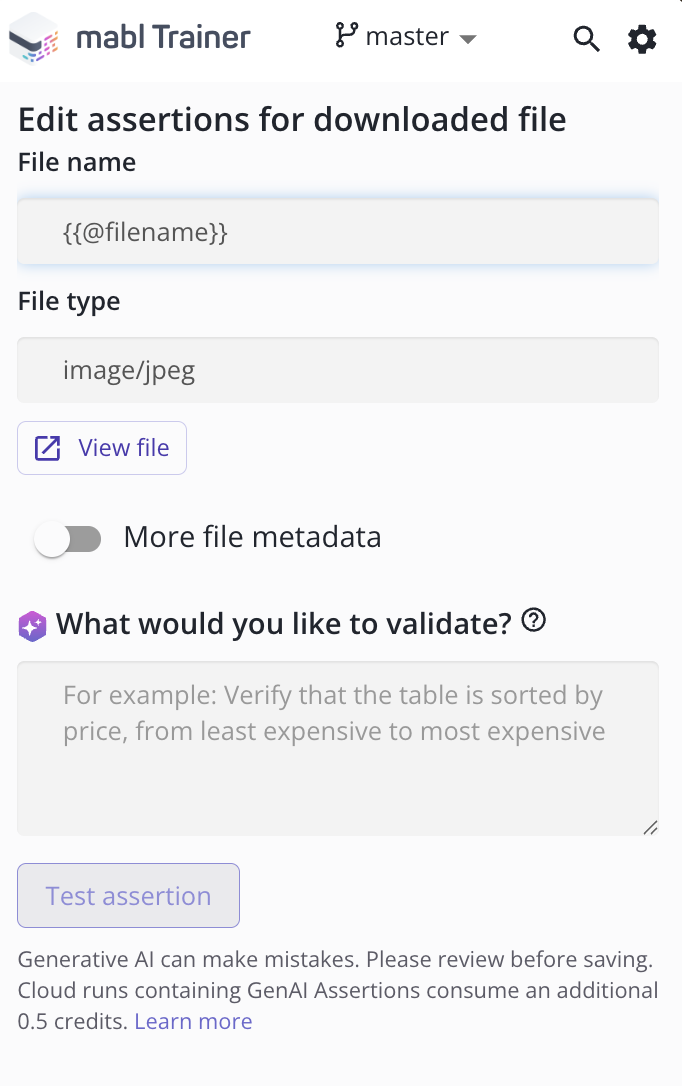This screenshot has width=682, height=1086.
Task: Click the purple GenAI sparkle icon
Action: pyautogui.click(x=32, y=626)
